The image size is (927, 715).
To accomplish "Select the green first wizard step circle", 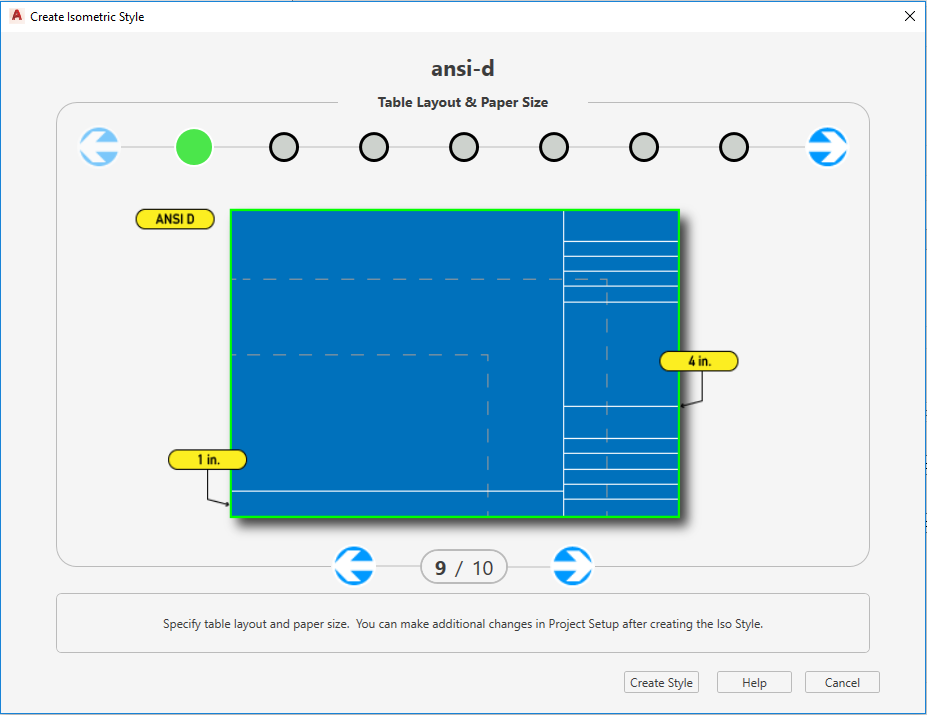I will click(194, 147).
